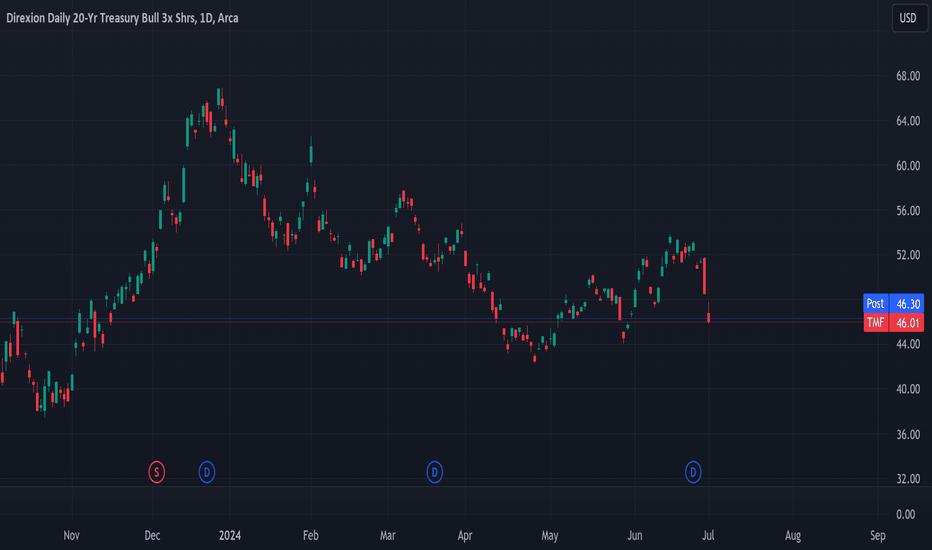Image resolution: width=932 pixels, height=550 pixels.
Task: Click the Dec time axis label
Action: coord(152,535)
